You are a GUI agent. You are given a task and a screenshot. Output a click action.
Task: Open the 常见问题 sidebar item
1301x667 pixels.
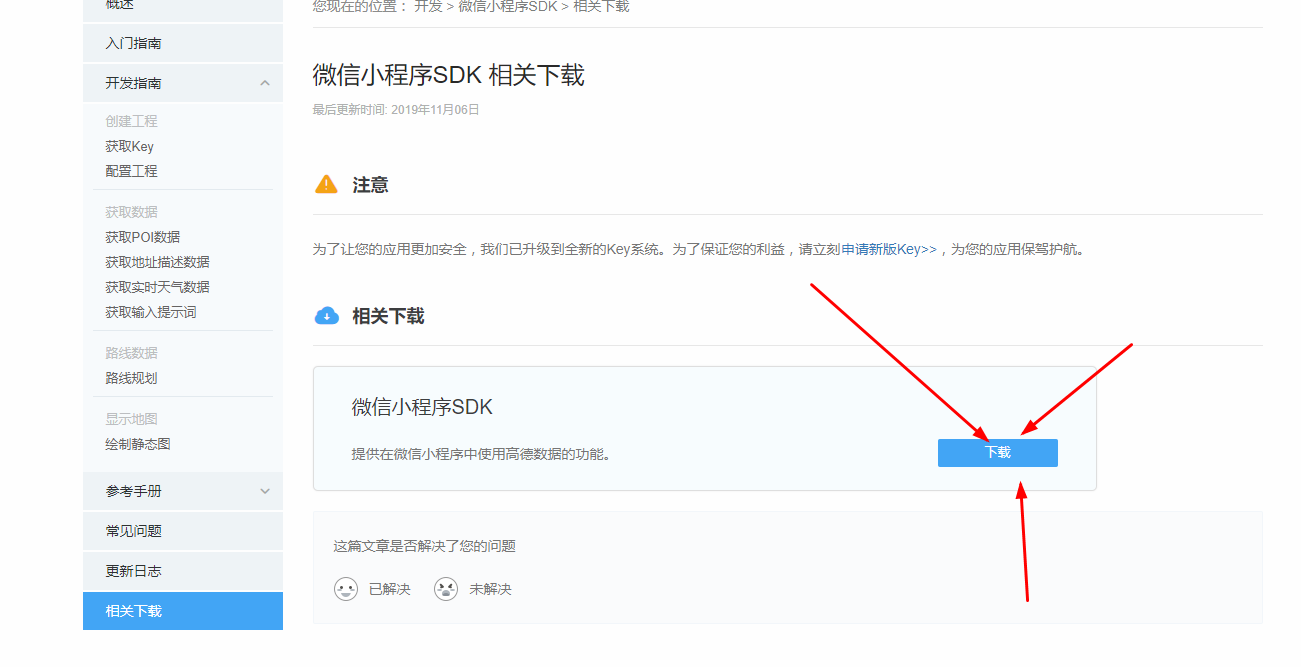(x=183, y=531)
